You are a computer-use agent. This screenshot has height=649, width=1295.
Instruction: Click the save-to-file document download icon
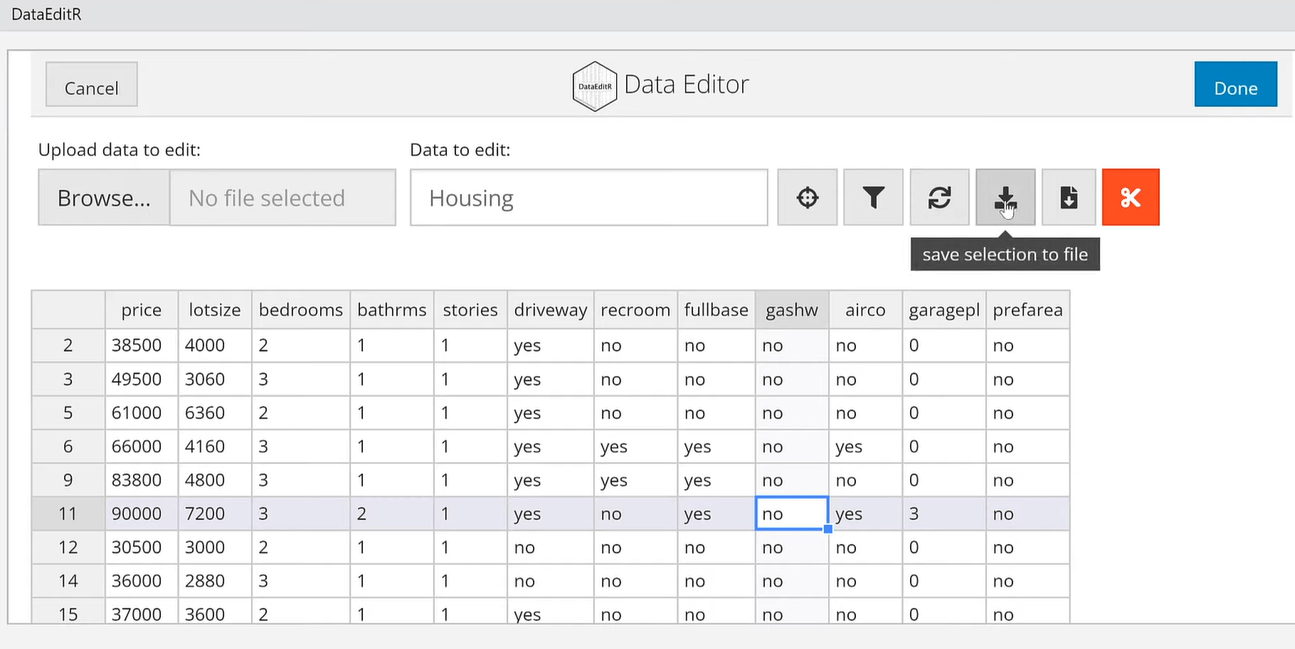(x=1068, y=198)
